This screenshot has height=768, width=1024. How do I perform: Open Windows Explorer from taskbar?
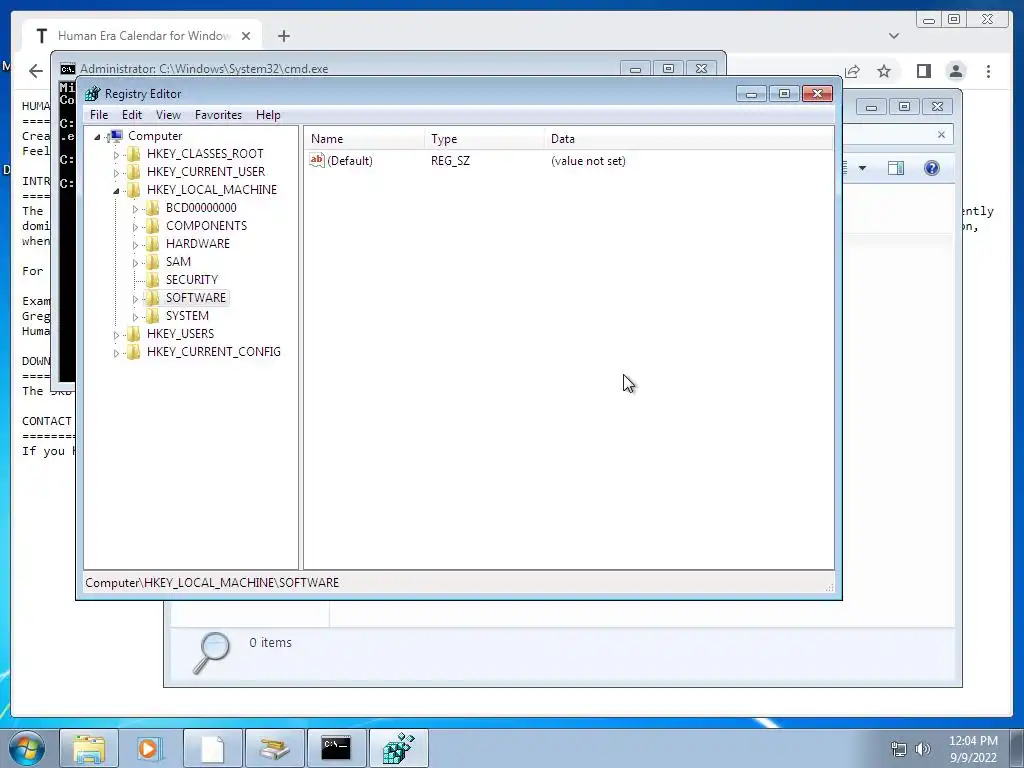coord(89,748)
